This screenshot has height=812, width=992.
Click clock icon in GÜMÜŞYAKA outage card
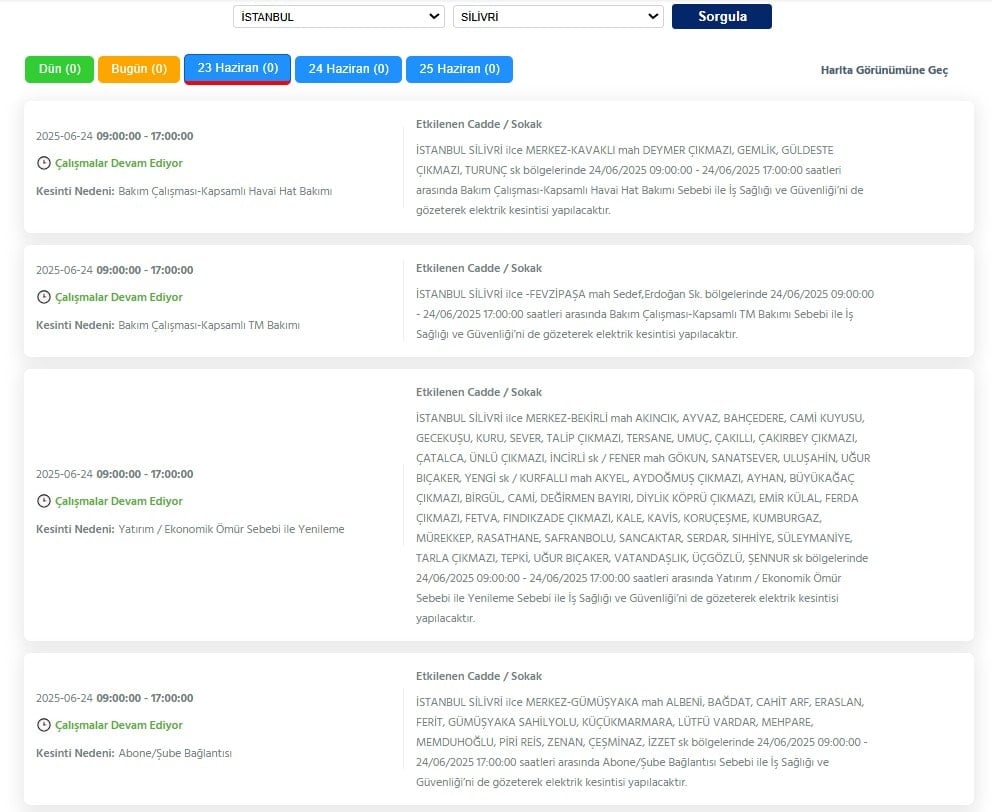point(44,725)
